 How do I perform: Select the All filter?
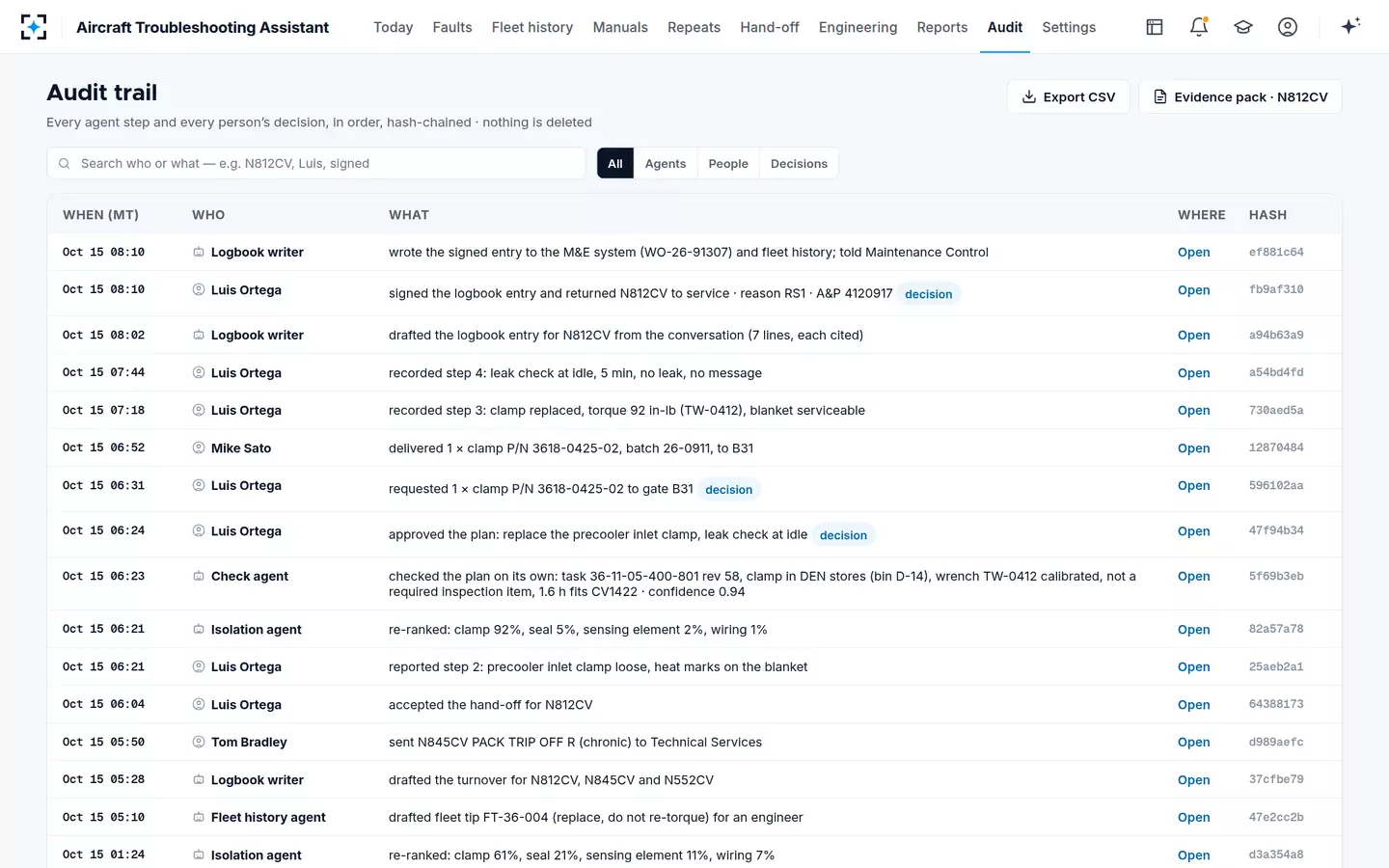tap(615, 163)
